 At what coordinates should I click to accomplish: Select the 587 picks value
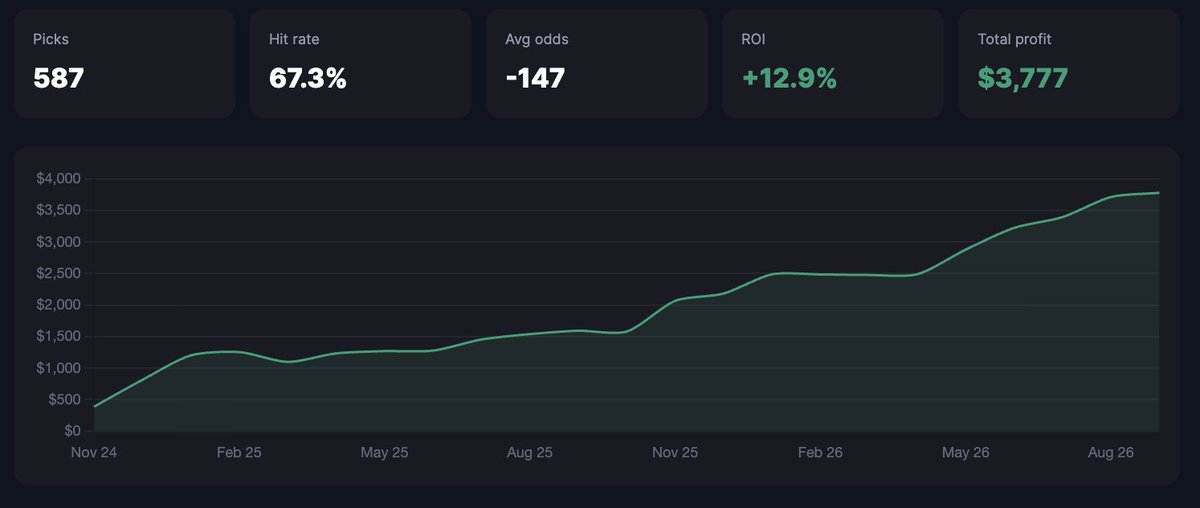pyautogui.click(x=58, y=78)
